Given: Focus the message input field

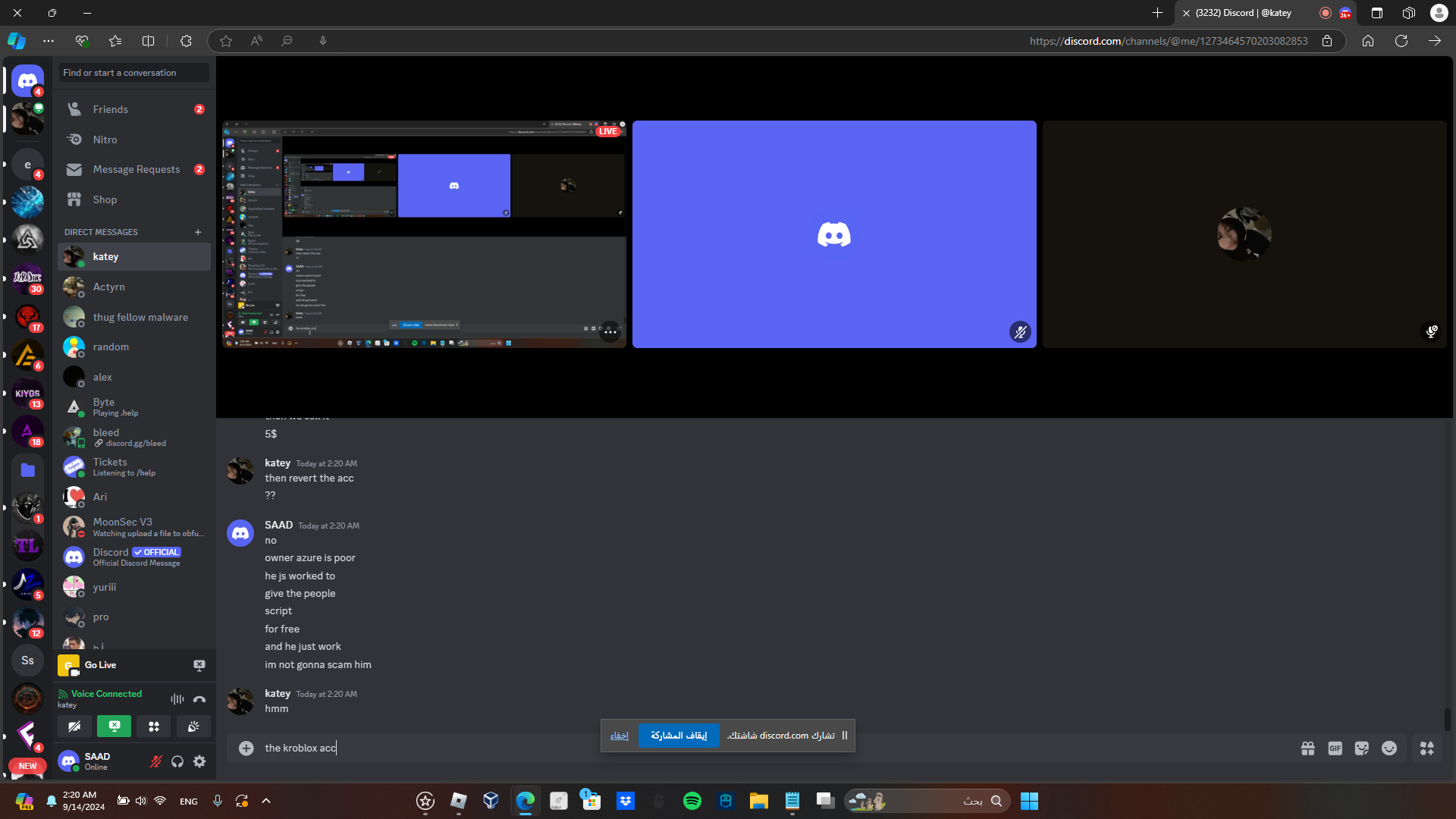Looking at the screenshot, I should coord(773,748).
